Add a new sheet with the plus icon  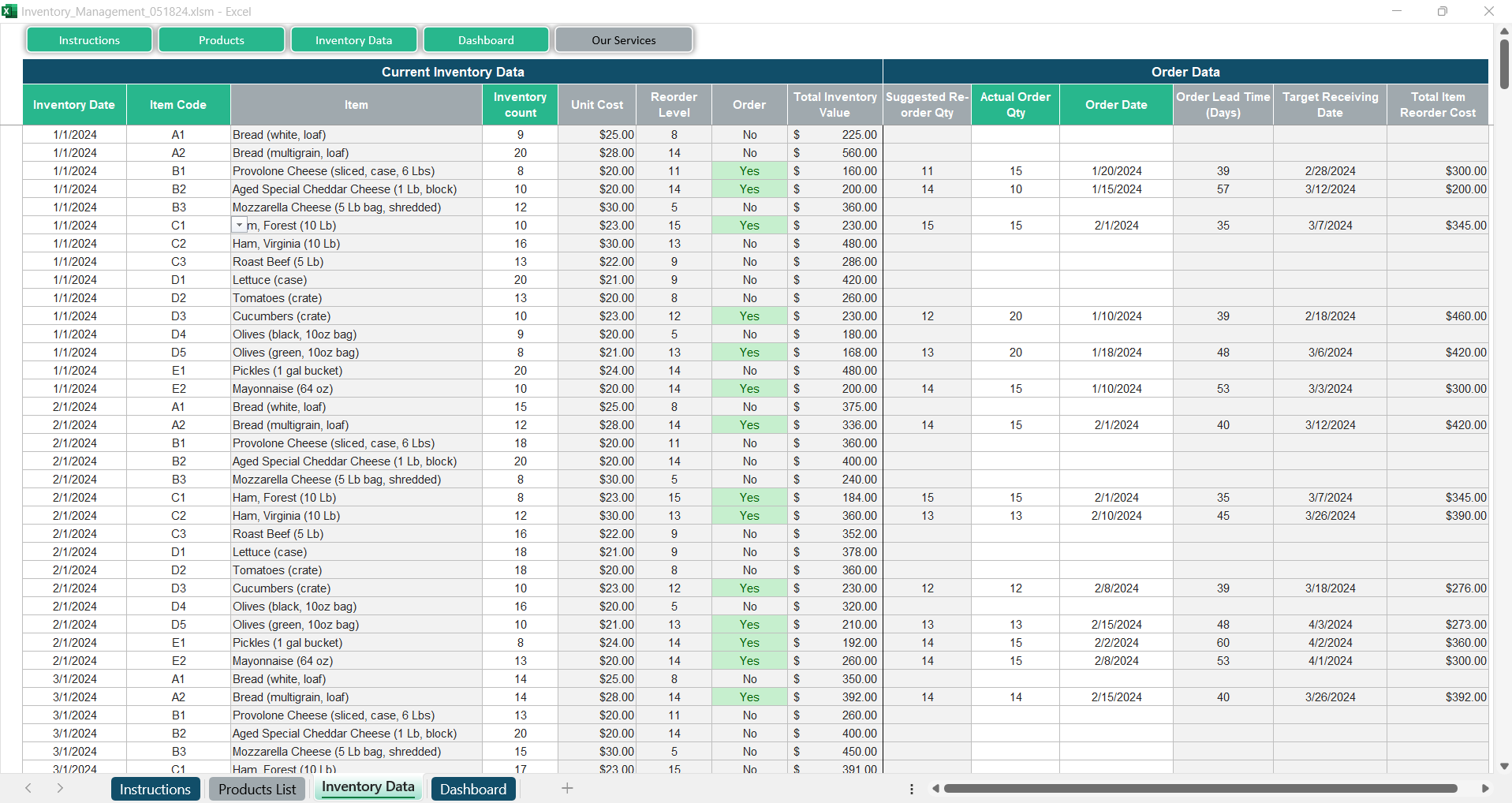(567, 788)
